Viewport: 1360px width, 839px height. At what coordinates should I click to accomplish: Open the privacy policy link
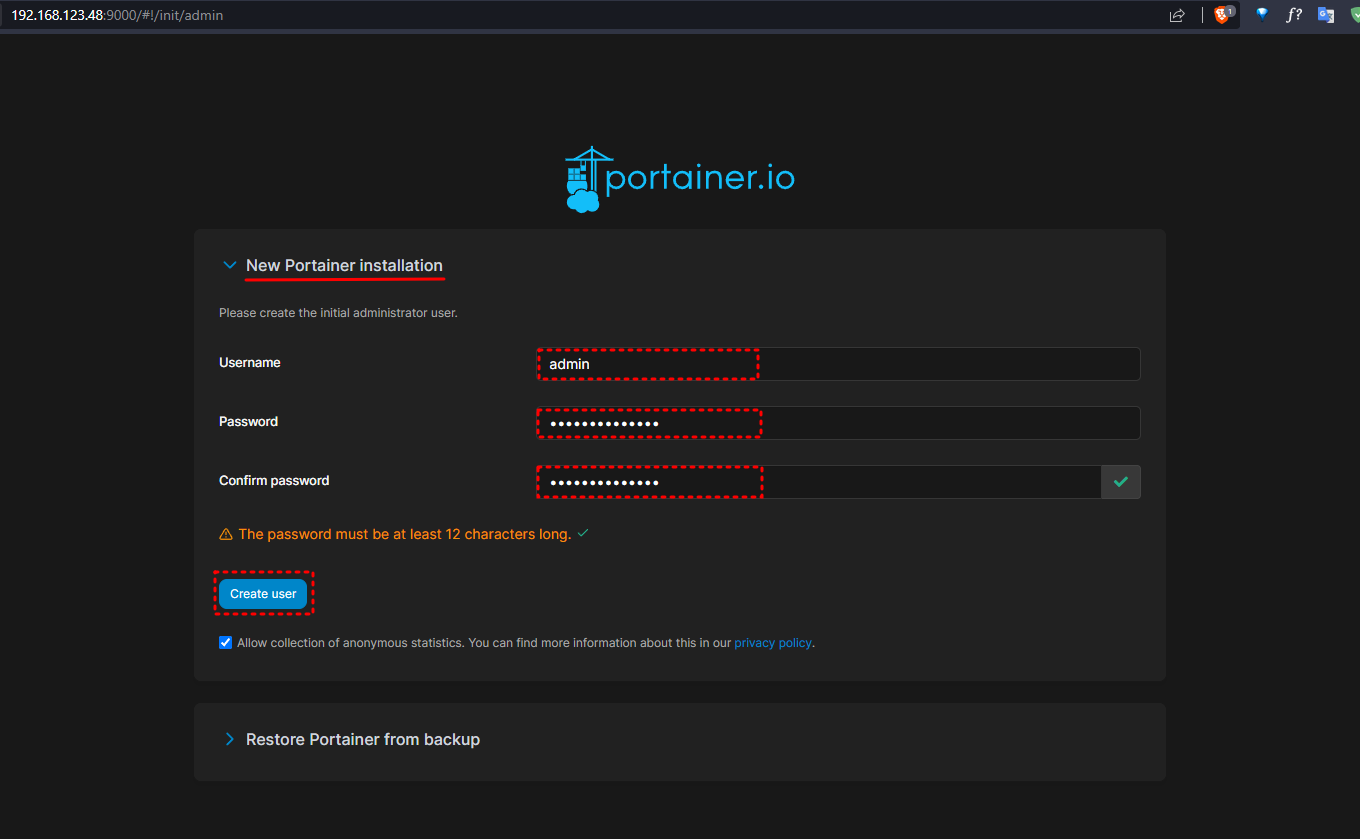pyautogui.click(x=773, y=643)
